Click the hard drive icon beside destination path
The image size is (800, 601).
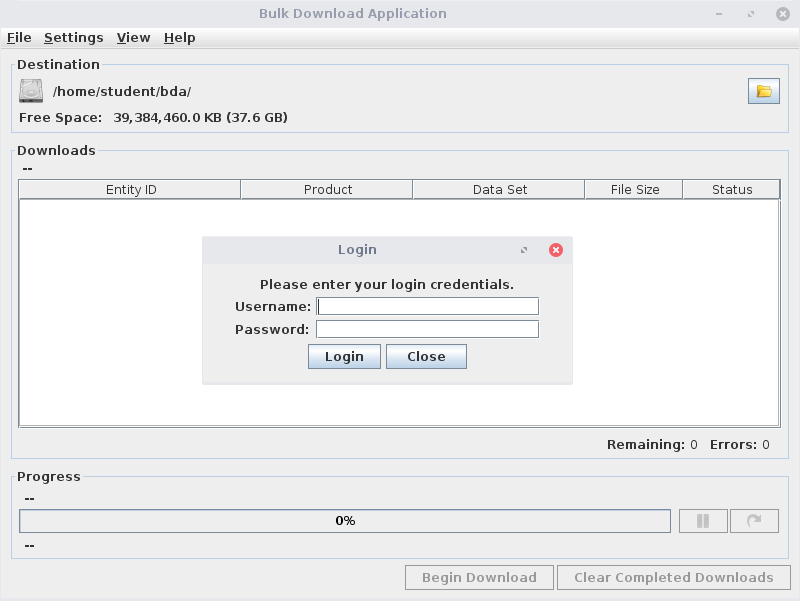(x=31, y=91)
